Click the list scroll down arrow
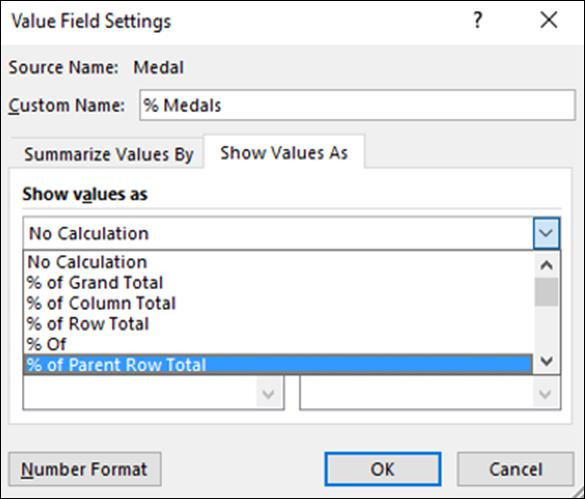 (547, 361)
